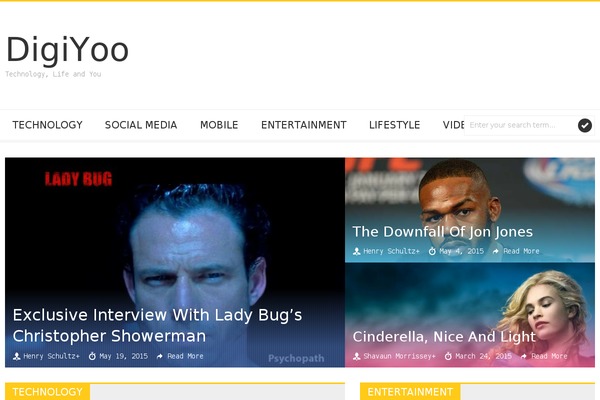
Task: Click Read More on Lady Bug article
Action: [185, 356]
